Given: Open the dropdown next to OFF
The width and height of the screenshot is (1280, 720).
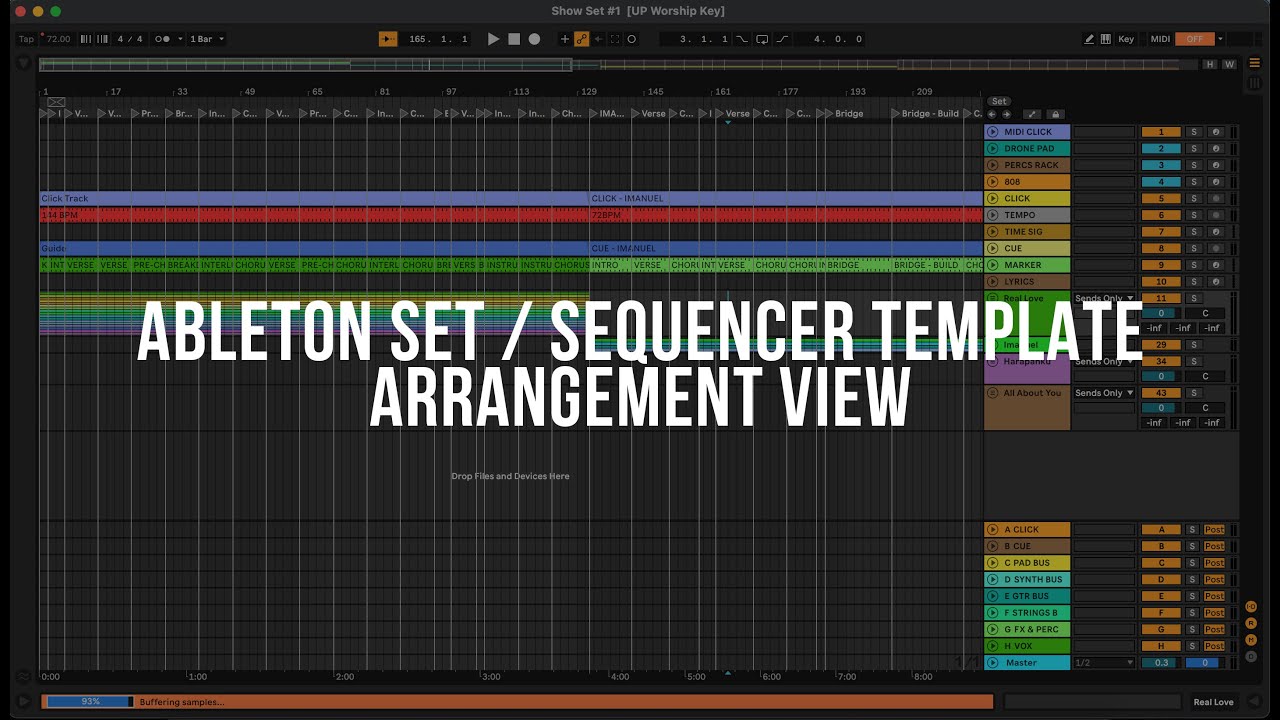Looking at the screenshot, I should [x=1220, y=39].
